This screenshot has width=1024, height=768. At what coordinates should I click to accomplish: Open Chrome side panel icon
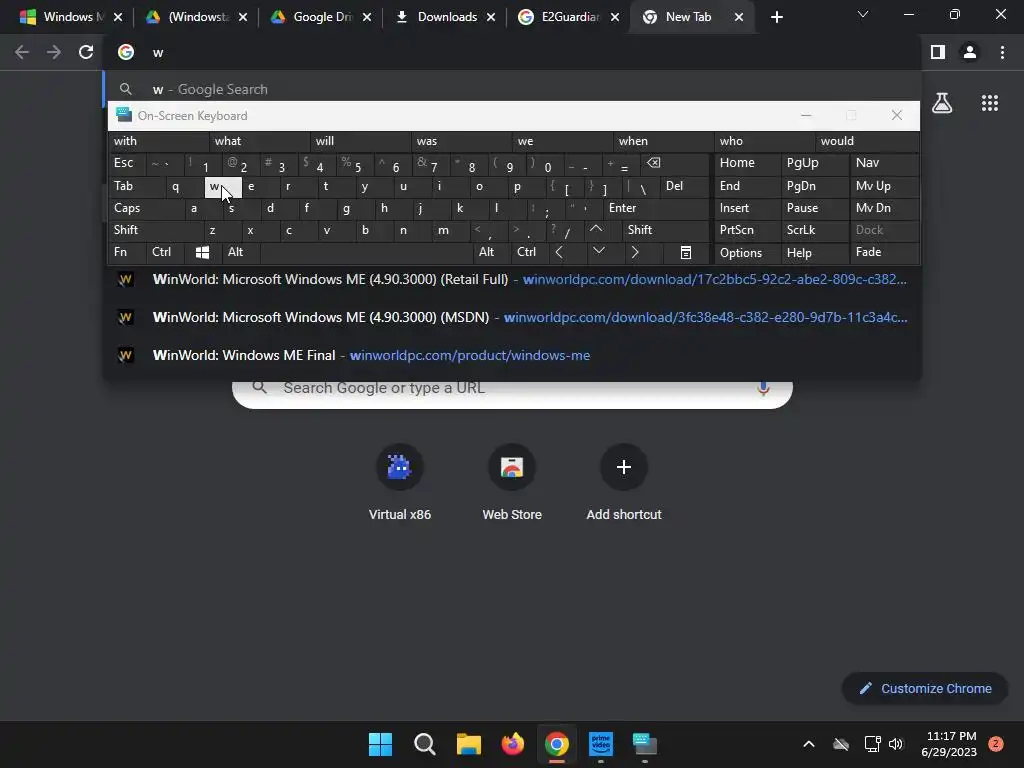click(938, 52)
